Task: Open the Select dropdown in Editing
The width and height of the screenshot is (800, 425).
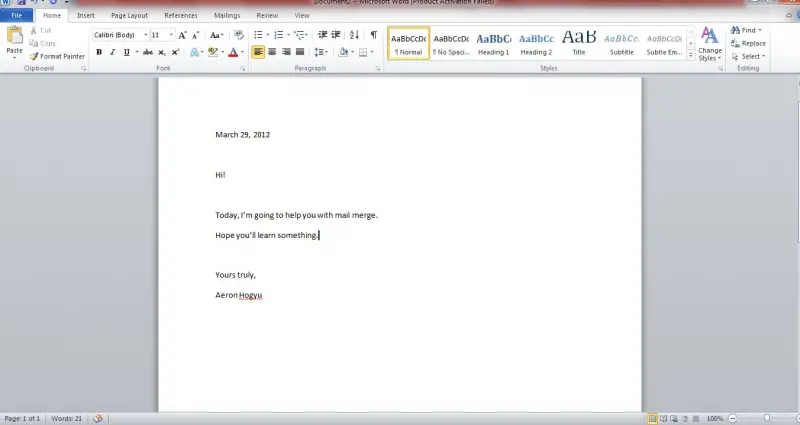Action: click(x=748, y=56)
